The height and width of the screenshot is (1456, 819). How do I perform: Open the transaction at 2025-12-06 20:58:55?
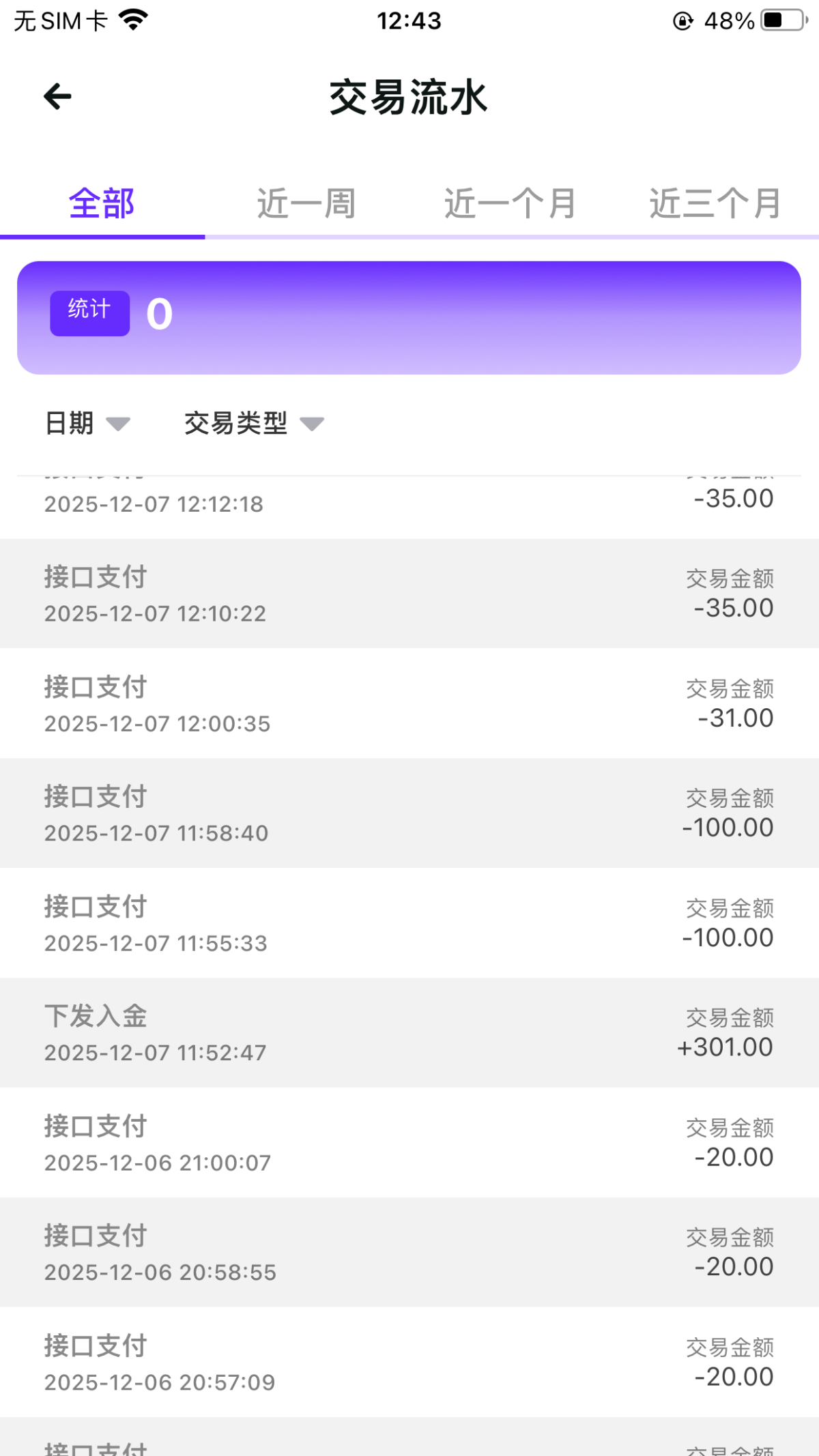(x=409, y=1253)
